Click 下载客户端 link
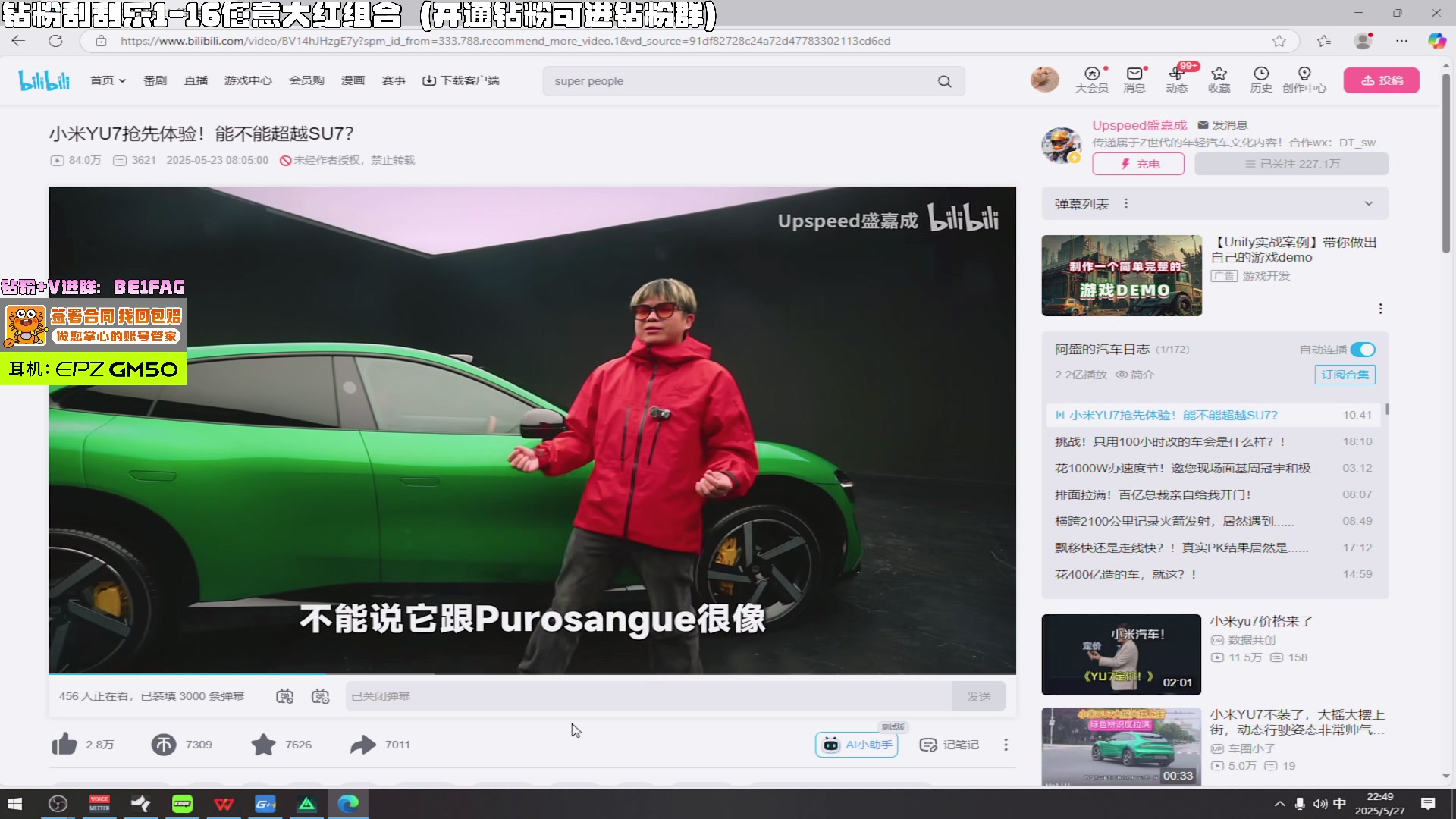 click(x=461, y=80)
